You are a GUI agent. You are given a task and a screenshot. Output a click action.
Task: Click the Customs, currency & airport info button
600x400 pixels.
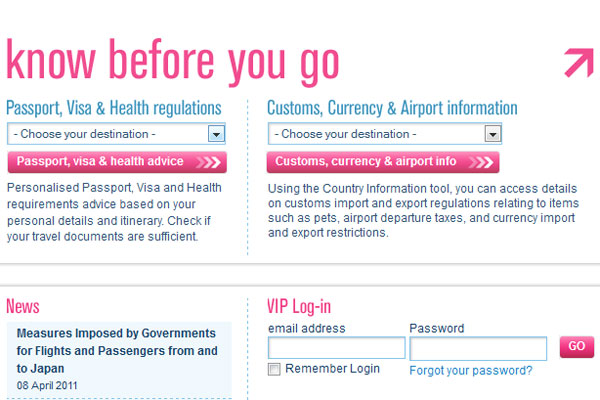366,162
